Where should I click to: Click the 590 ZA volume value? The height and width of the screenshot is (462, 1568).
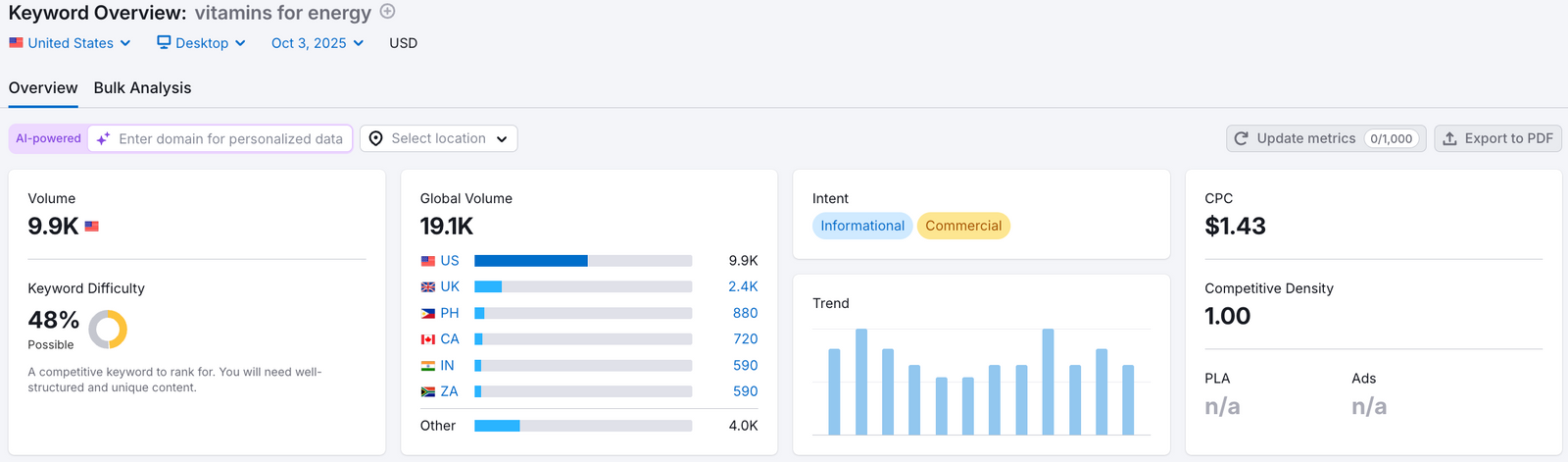pos(745,391)
